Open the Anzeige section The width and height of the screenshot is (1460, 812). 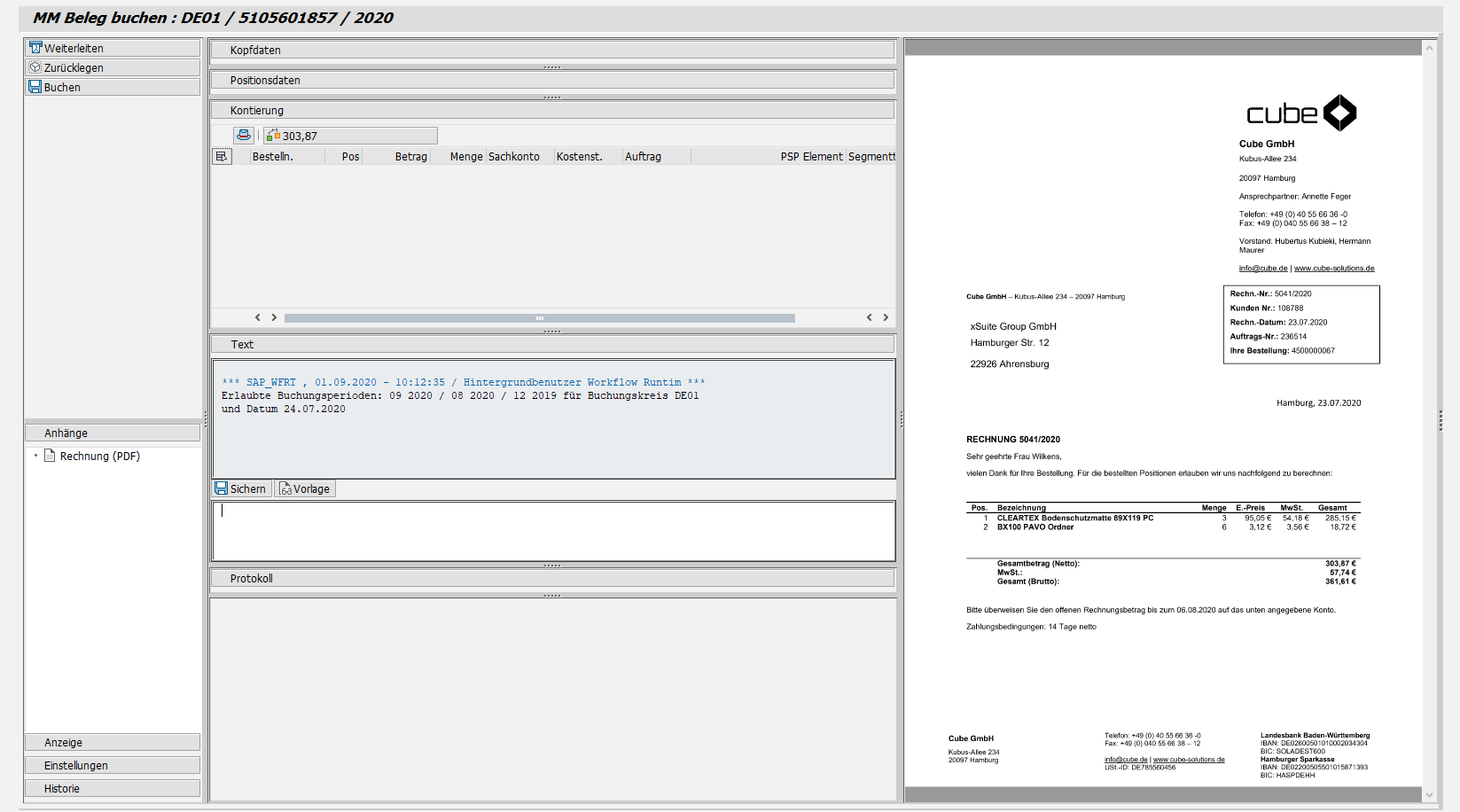pyautogui.click(x=113, y=742)
